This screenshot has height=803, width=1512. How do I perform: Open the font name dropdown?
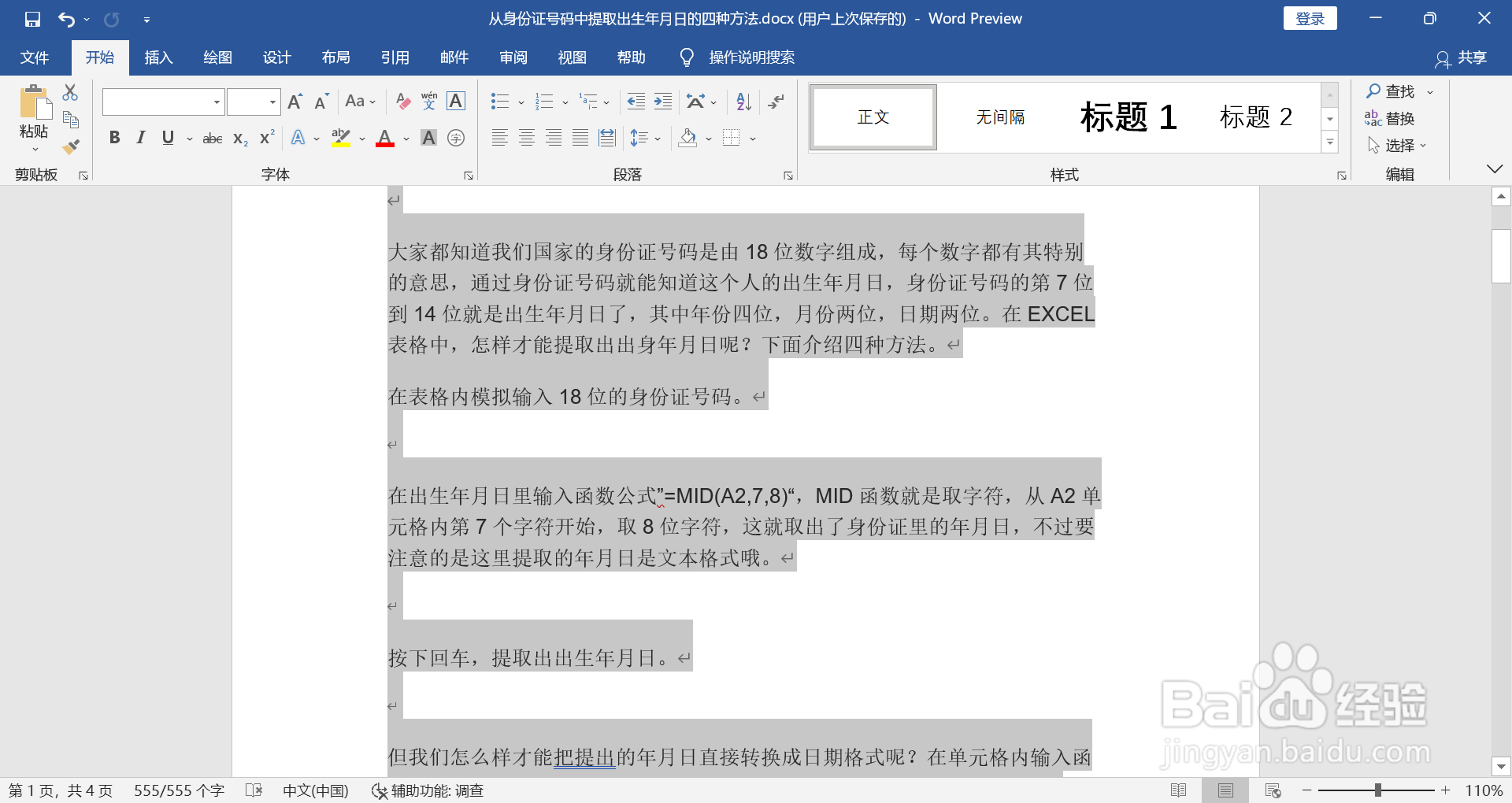coord(217,102)
